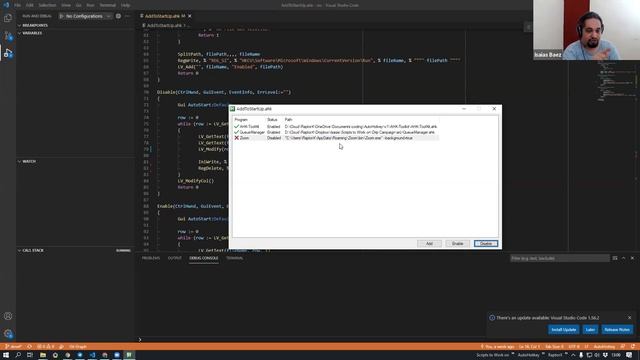
Task: Click the git branch status bar item
Action: [x=13, y=347]
